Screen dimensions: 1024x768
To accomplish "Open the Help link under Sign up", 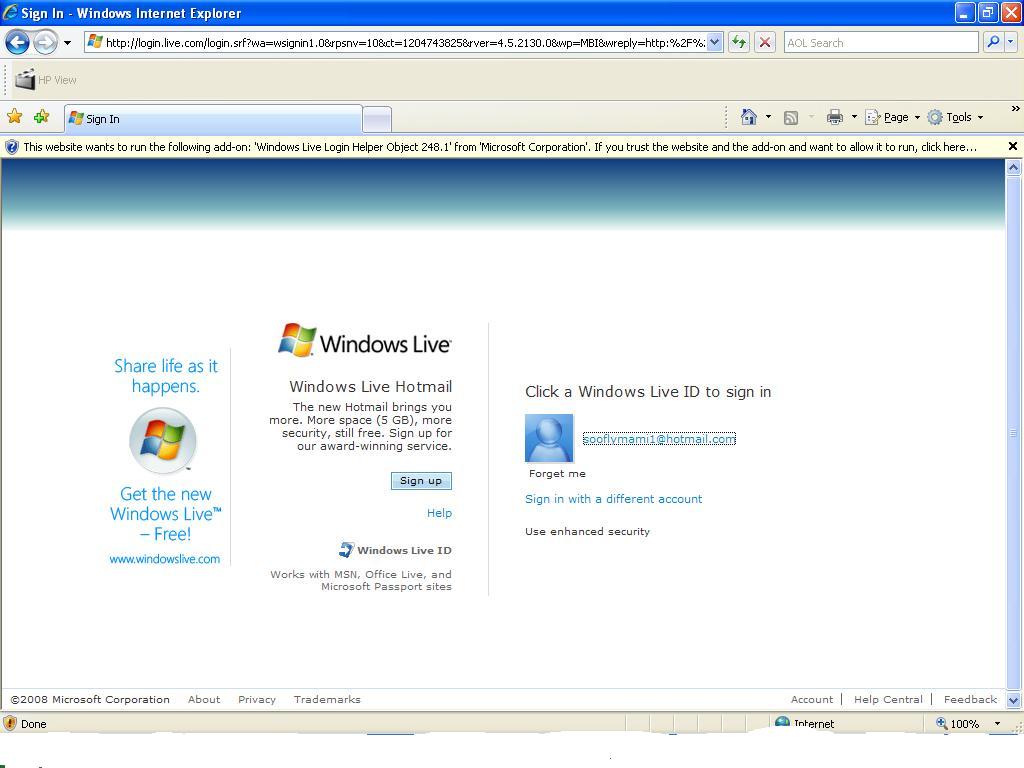I will coord(439,513).
